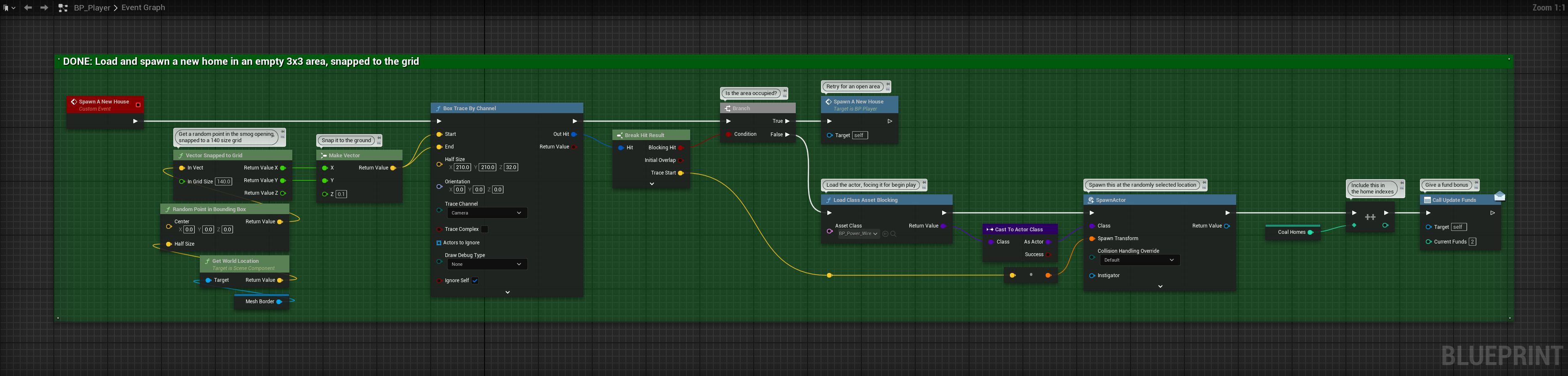Click BP_Player in the breadcrumb
The width and height of the screenshot is (1568, 376).
[92, 8]
